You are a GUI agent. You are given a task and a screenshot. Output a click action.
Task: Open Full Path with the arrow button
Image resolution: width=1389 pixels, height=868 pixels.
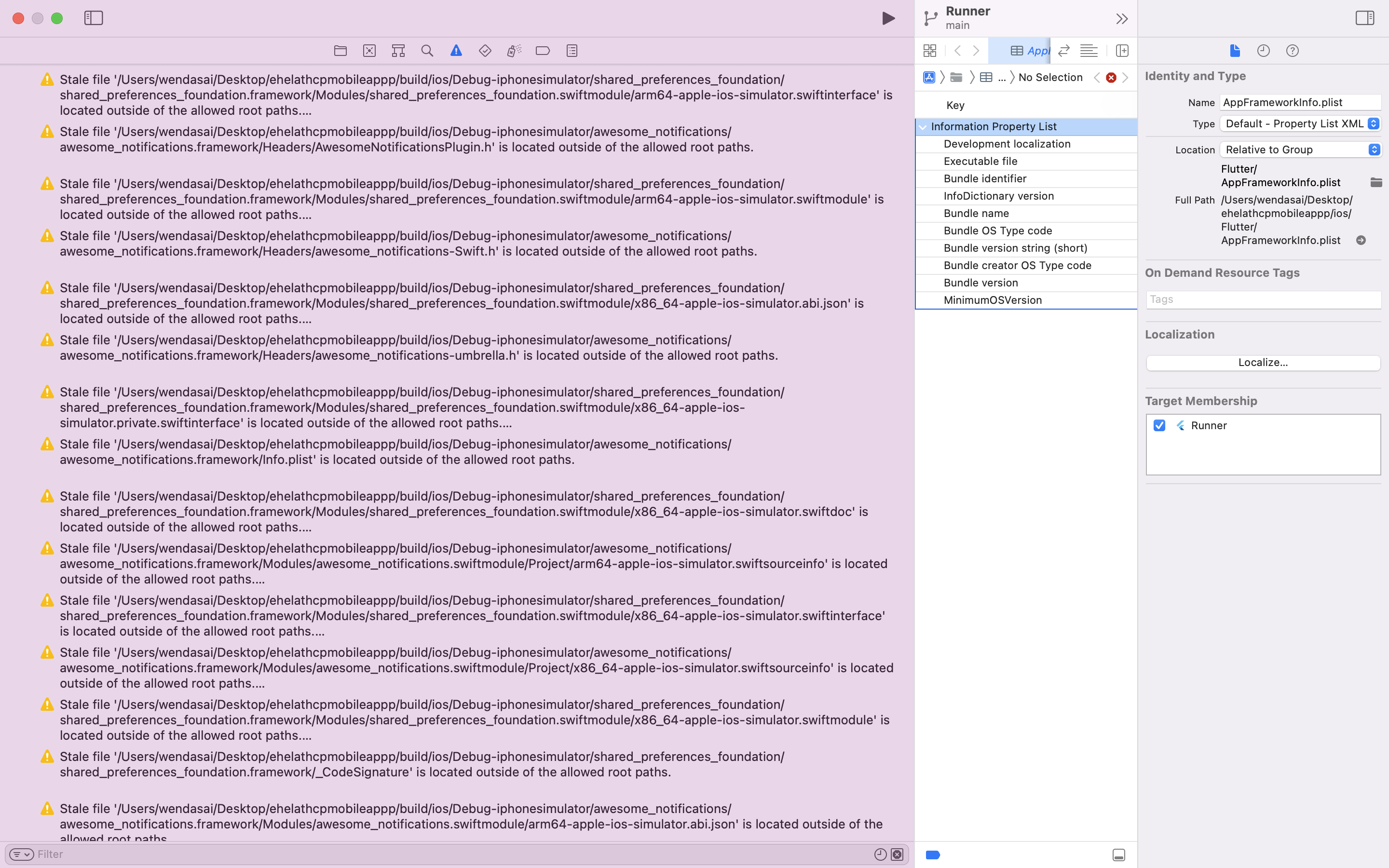(x=1360, y=241)
